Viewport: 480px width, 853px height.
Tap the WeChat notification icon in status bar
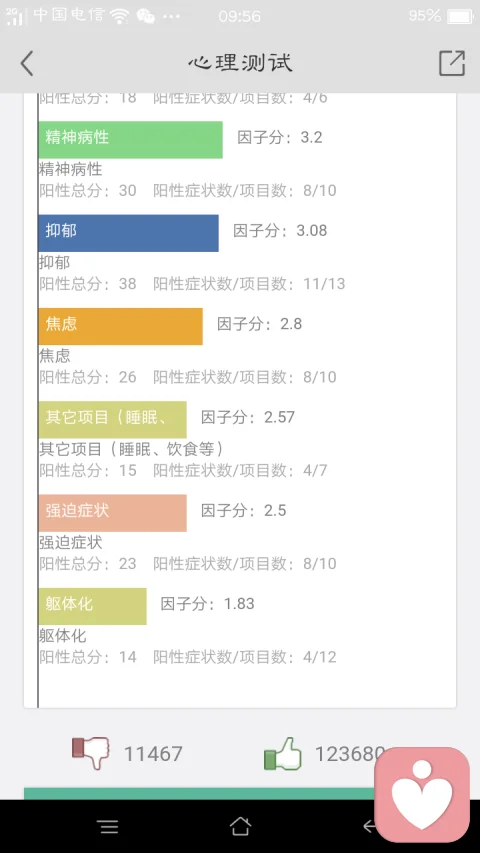tap(145, 16)
